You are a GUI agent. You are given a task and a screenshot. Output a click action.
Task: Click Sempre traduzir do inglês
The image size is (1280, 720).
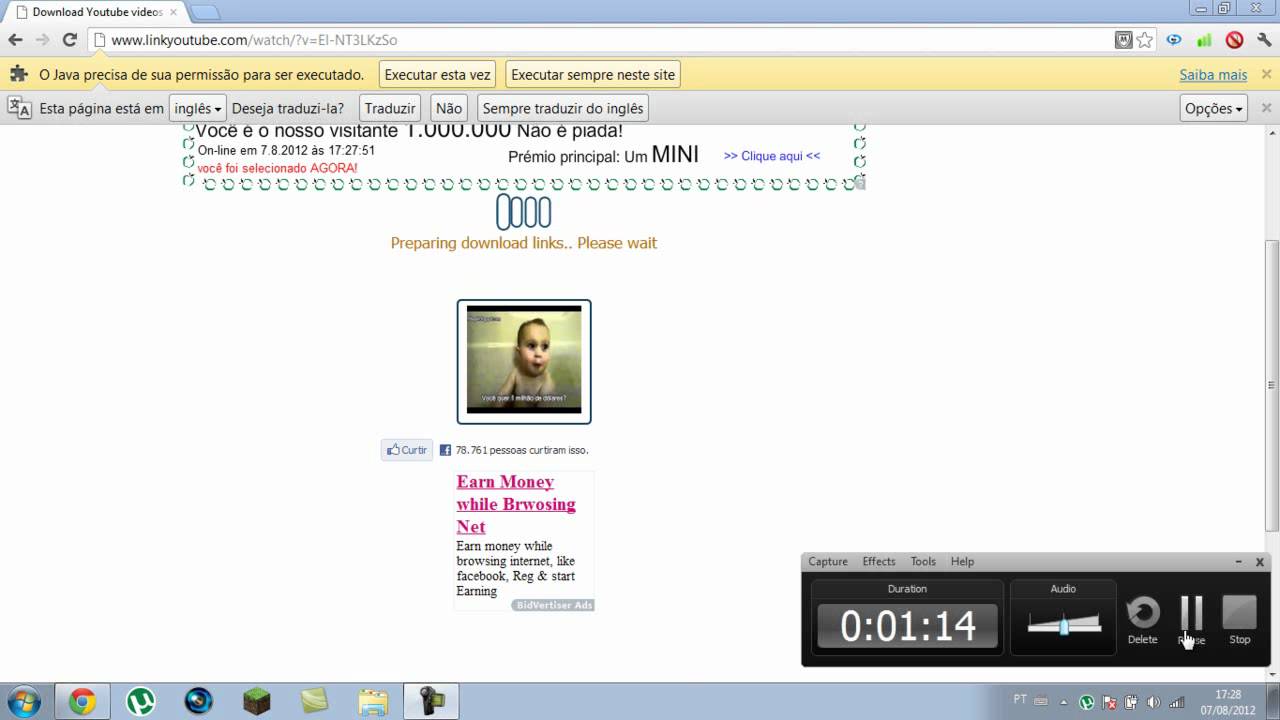pos(562,108)
